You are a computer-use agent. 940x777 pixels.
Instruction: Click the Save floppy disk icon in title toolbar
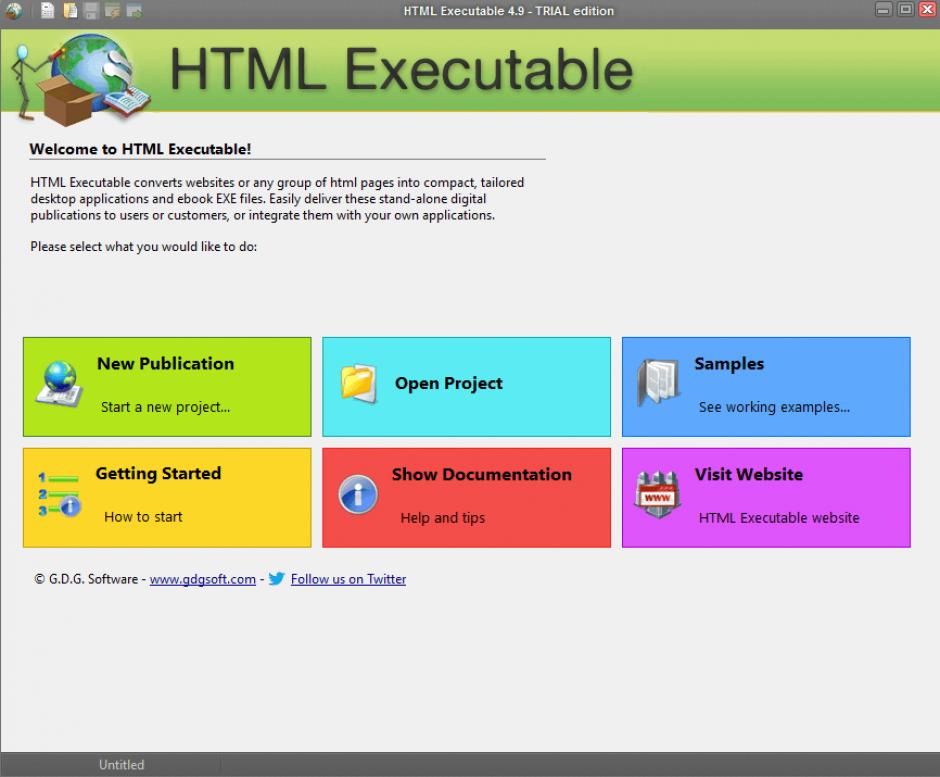[x=91, y=11]
